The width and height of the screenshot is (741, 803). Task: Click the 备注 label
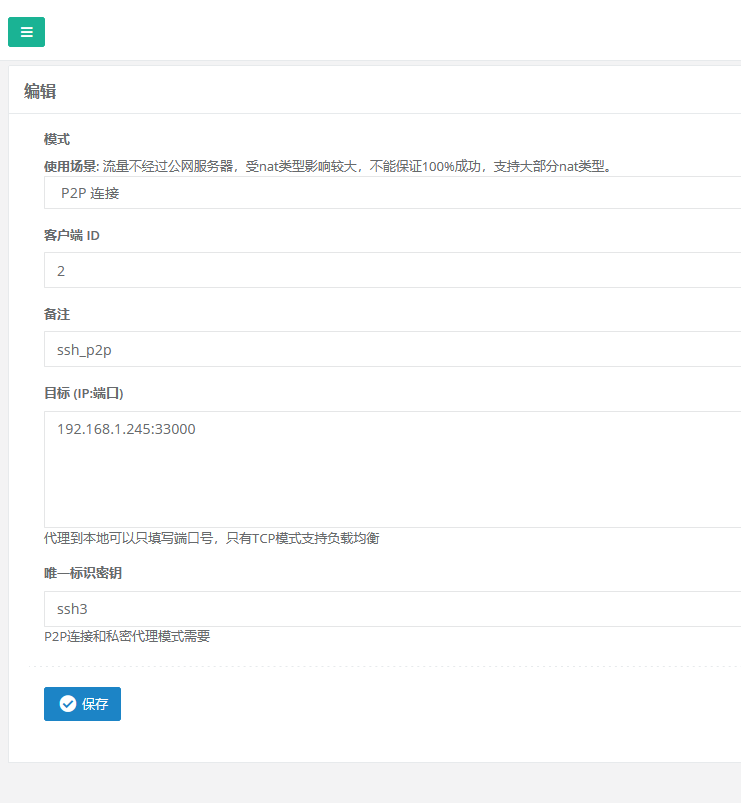[x=57, y=314]
